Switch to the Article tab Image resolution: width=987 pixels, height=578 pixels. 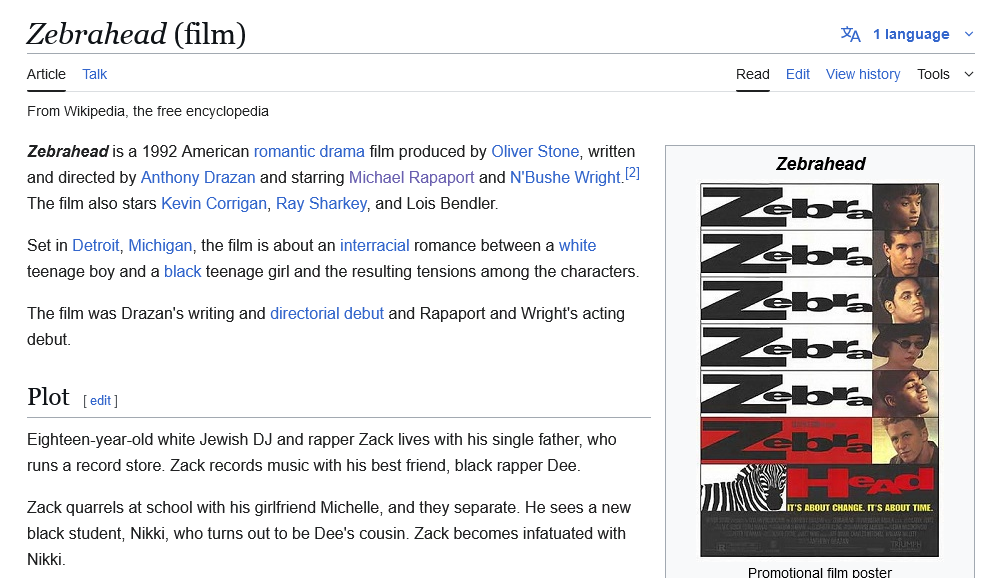pyautogui.click(x=46, y=74)
